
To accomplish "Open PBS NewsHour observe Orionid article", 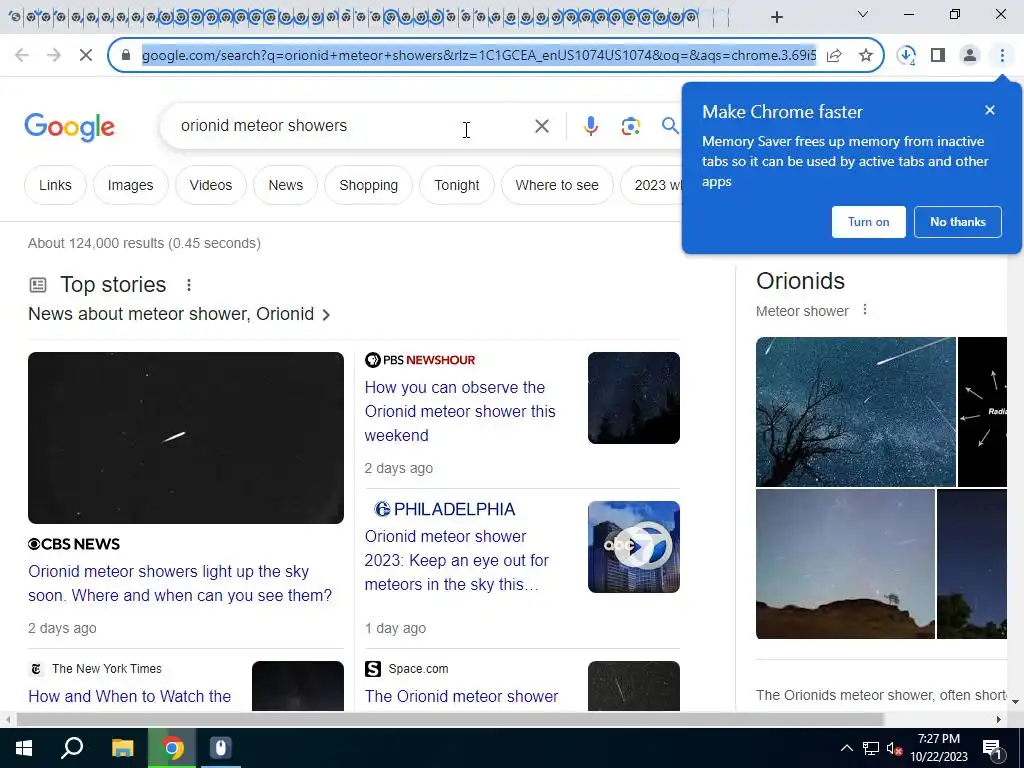I will pos(460,411).
